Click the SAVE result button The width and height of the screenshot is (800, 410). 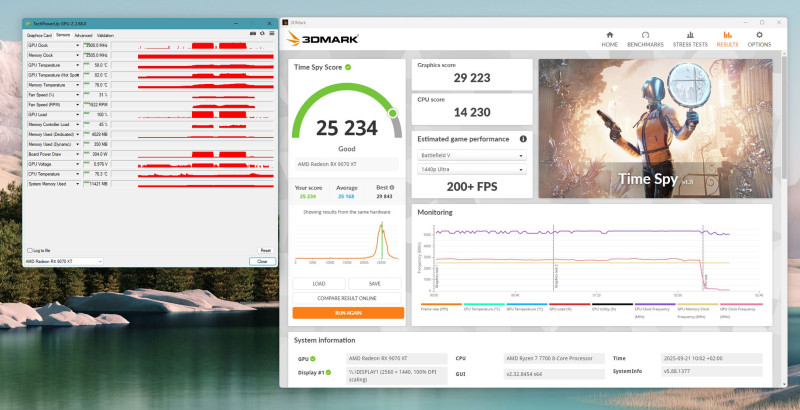pos(375,284)
